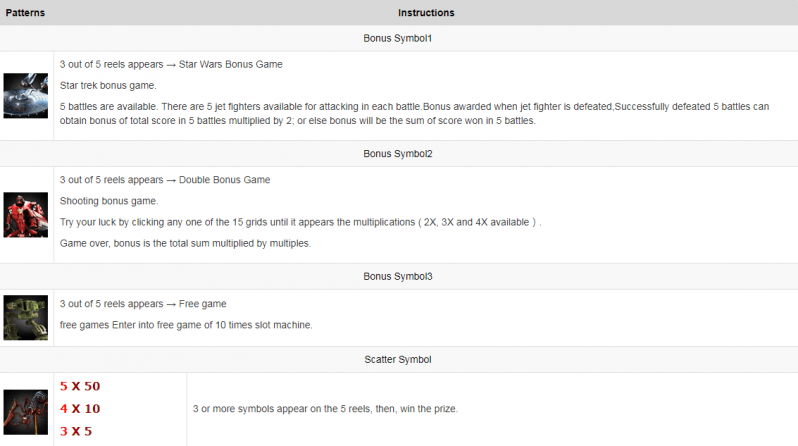The height and width of the screenshot is (446, 798).
Task: Click the Free game trigger line
Action: [143, 304]
